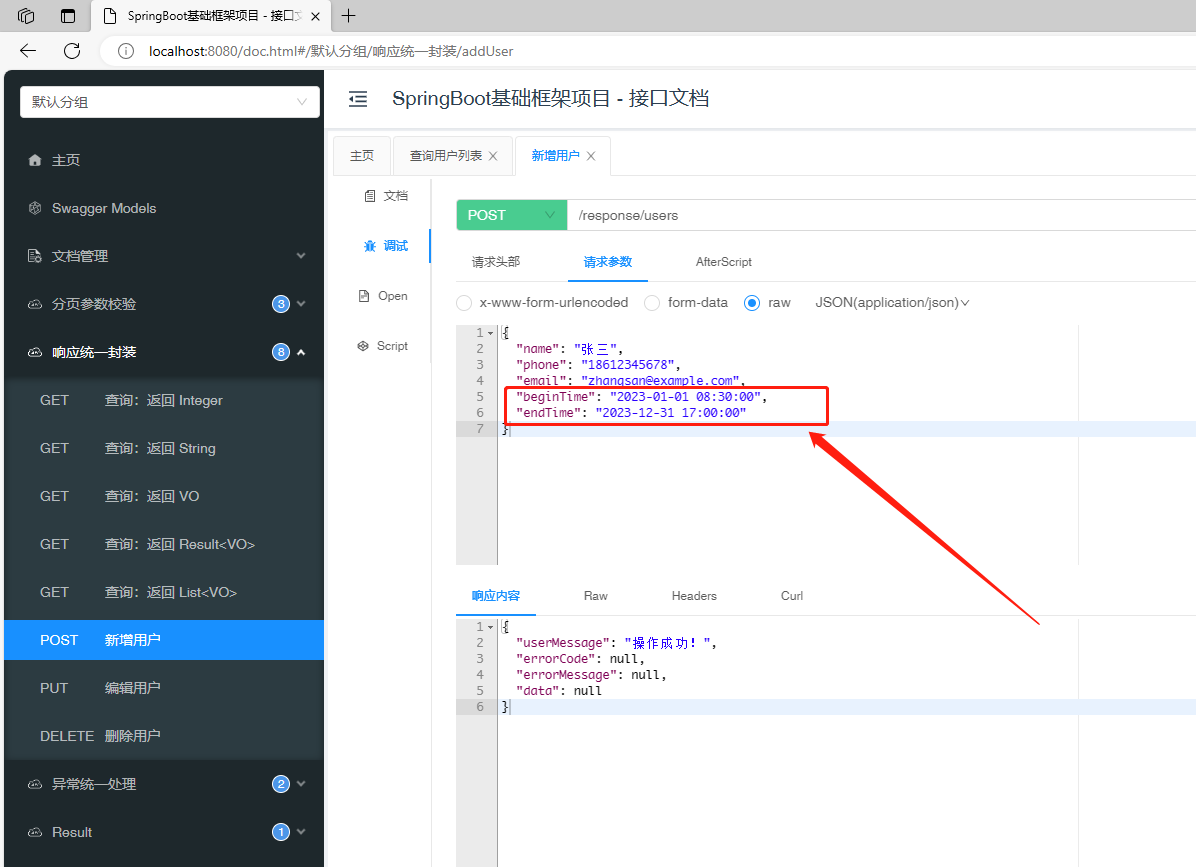Open the 请求参数 tab

pos(608,262)
